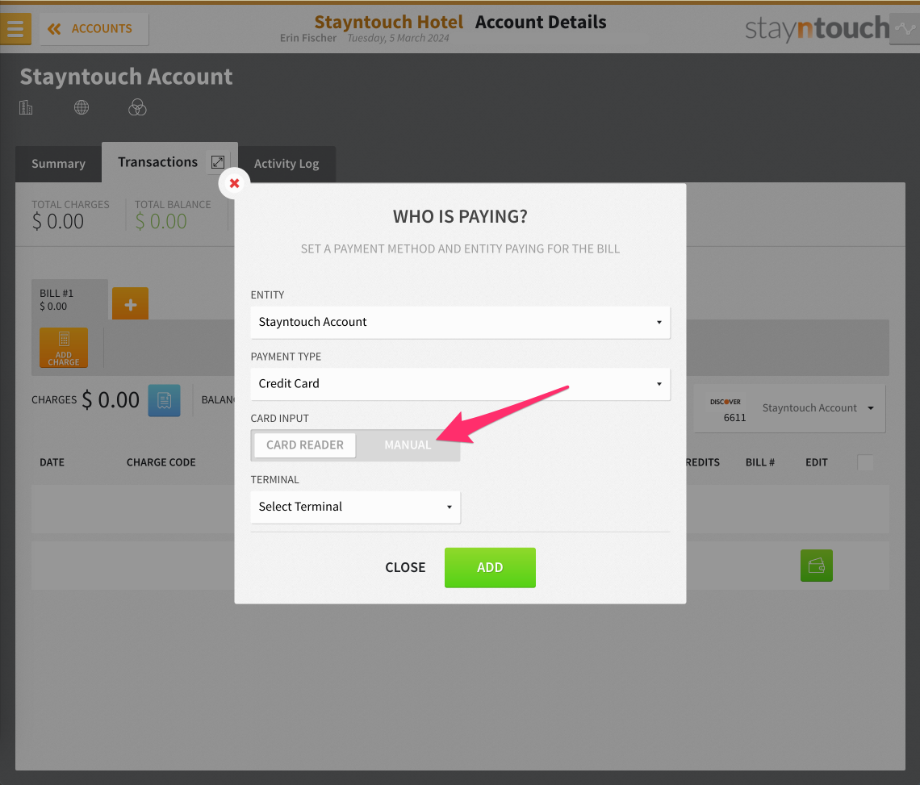
Task: Switch to the Activity Log tab
Action: (286, 164)
